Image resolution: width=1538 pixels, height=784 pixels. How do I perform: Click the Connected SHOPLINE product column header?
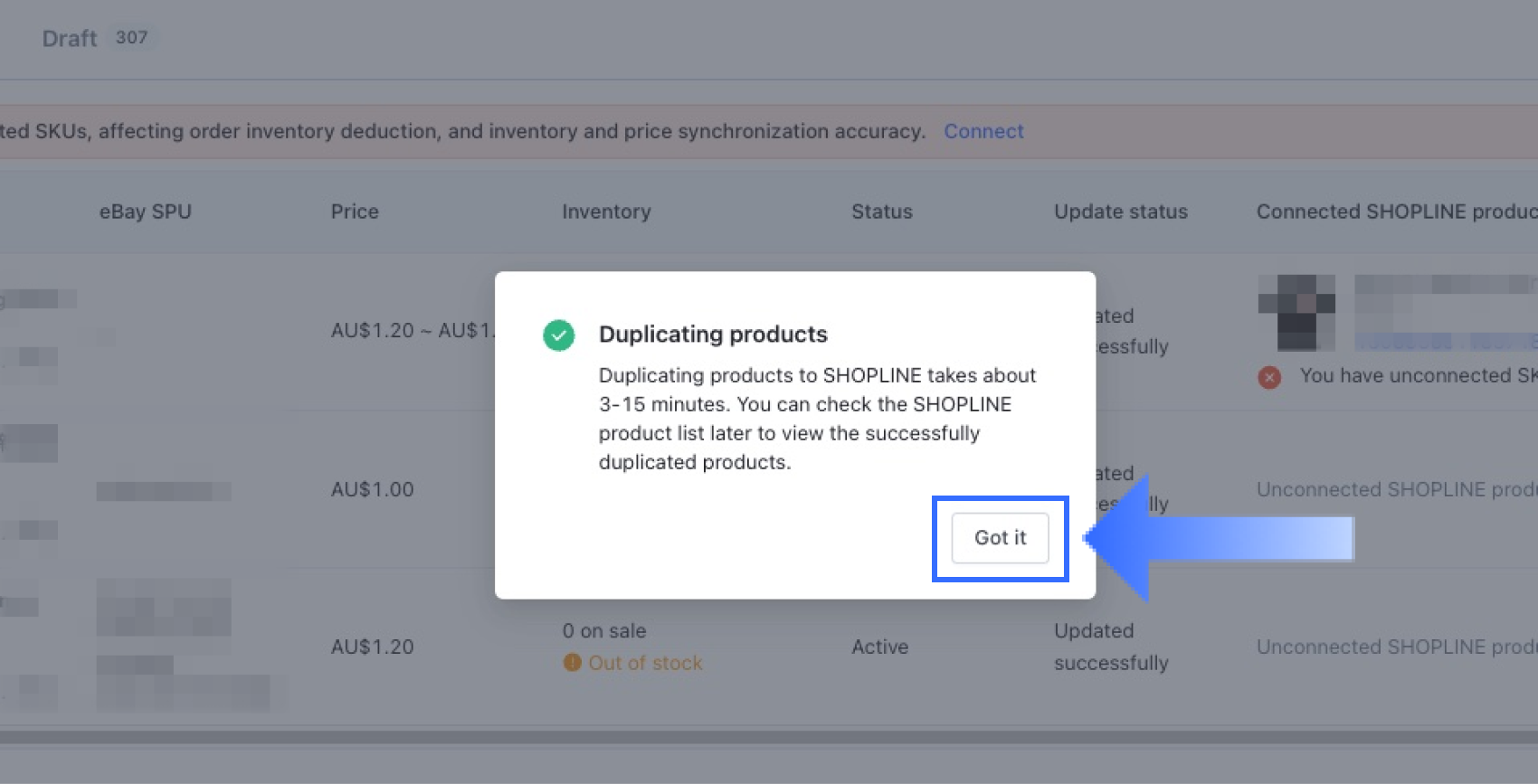(1395, 212)
